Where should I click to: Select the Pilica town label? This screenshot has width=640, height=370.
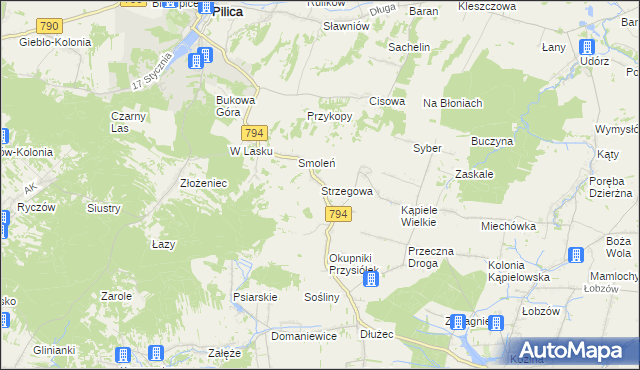pos(228,12)
